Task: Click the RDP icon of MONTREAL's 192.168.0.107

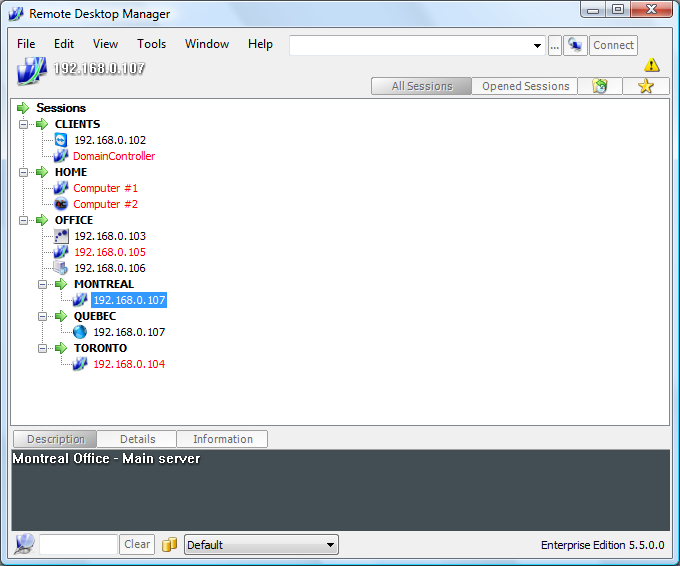Action: 80,300
